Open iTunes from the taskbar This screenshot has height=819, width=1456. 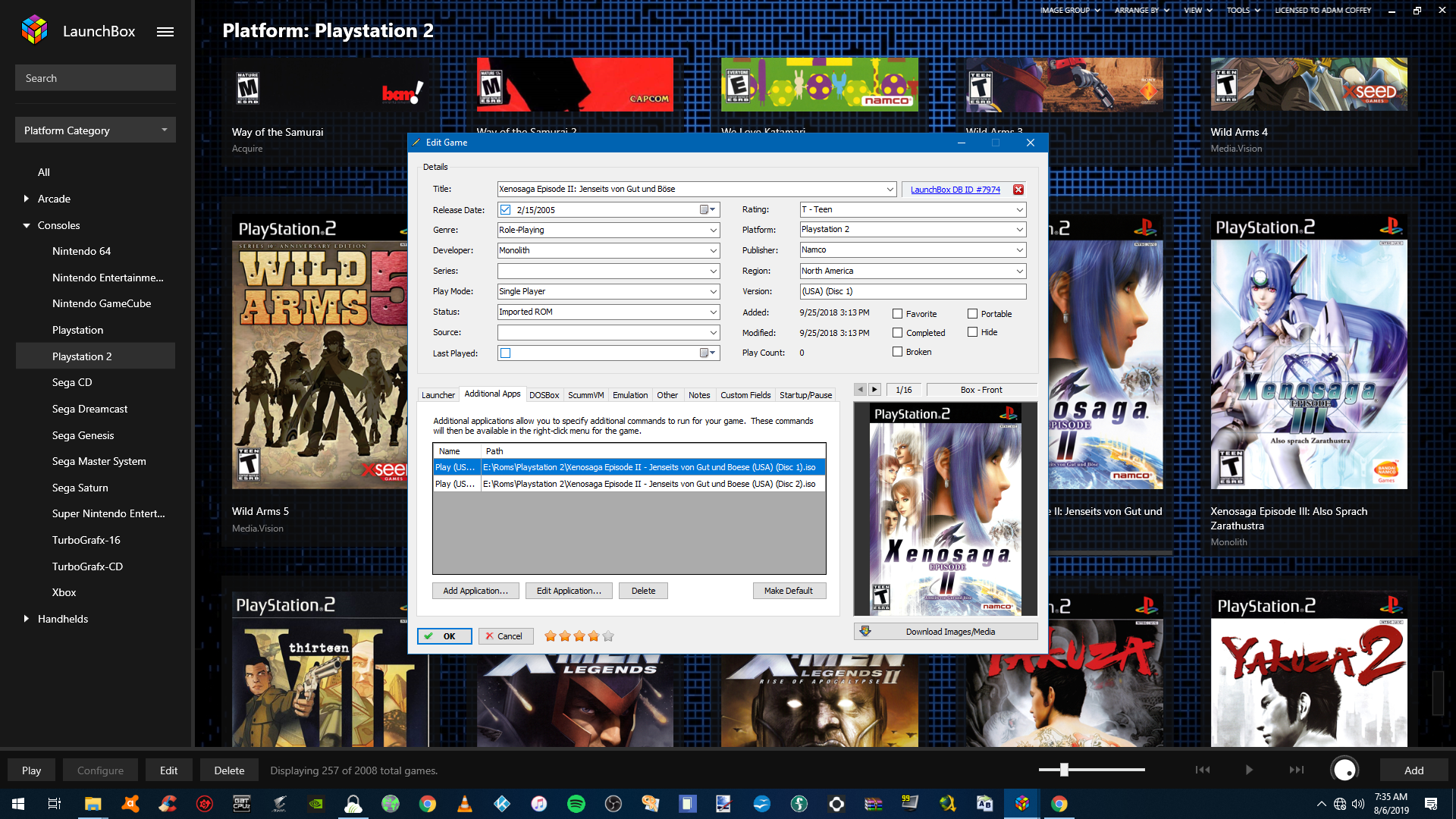point(539,804)
